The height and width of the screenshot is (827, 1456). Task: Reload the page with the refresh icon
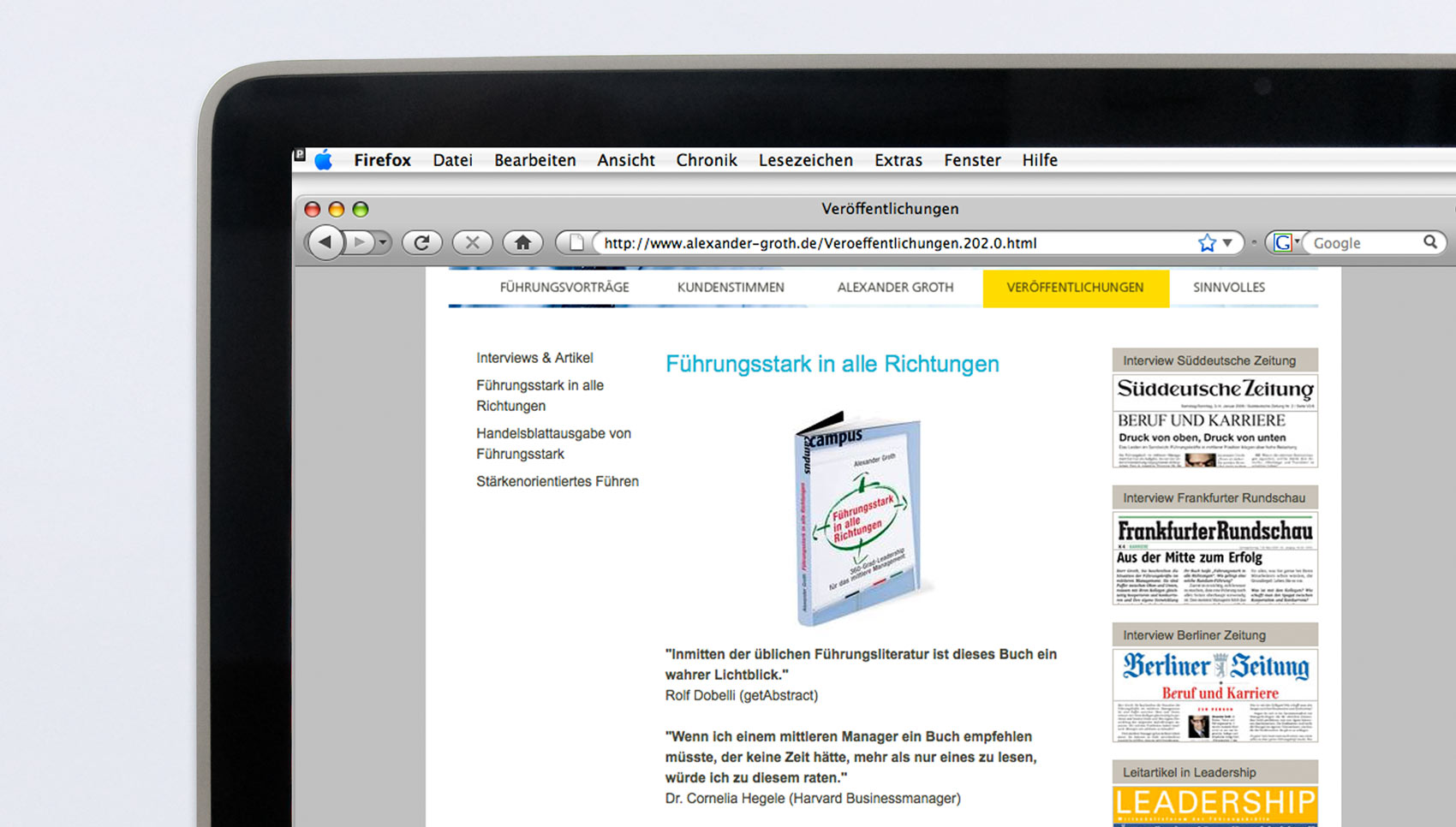[421, 243]
